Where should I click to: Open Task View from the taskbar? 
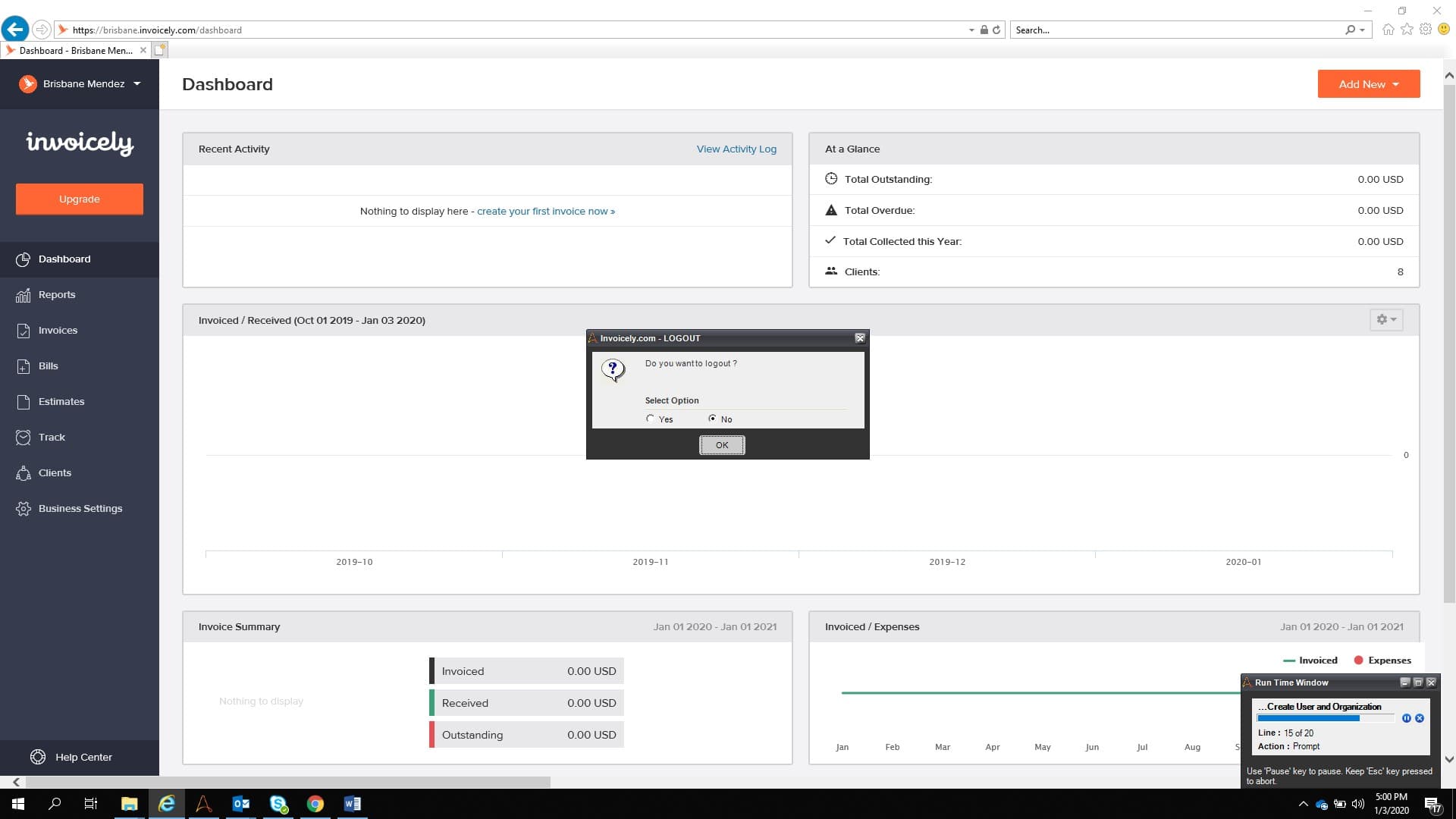click(91, 804)
